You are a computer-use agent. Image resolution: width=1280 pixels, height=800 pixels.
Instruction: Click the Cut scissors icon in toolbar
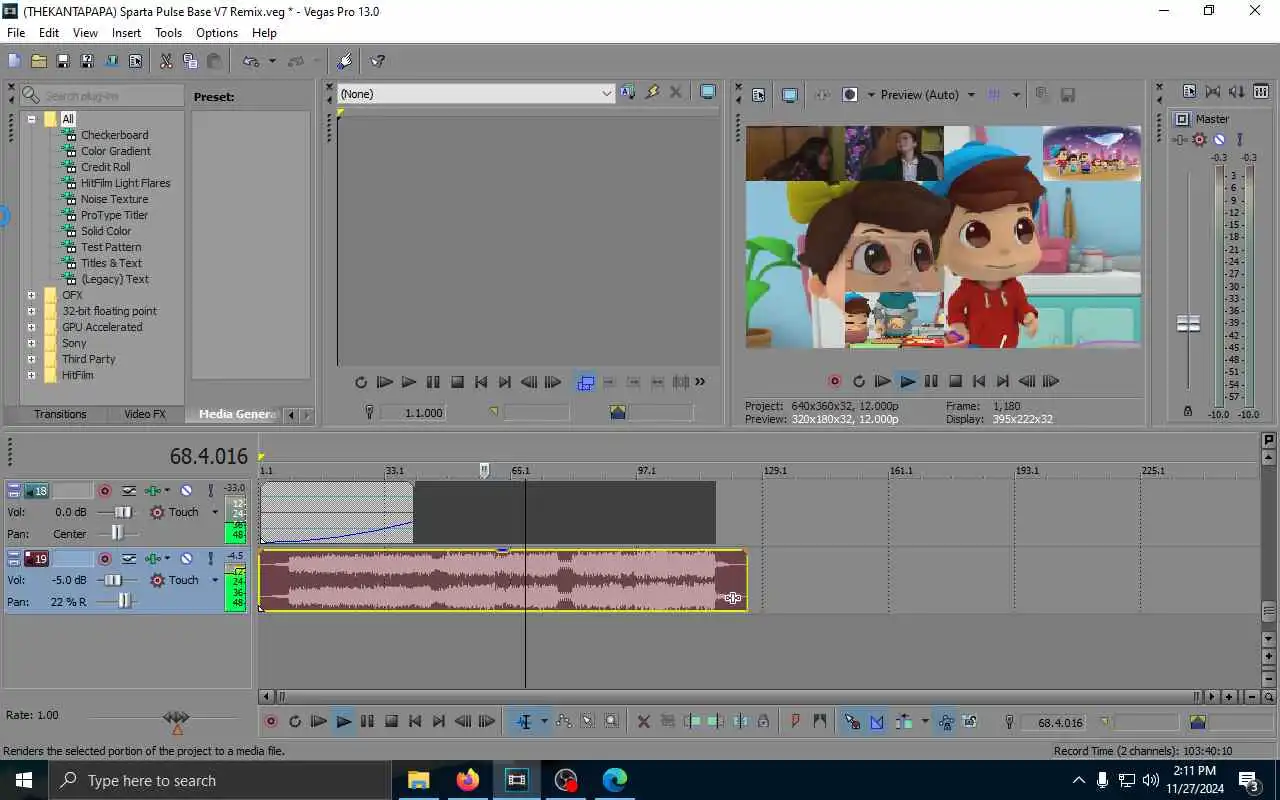click(166, 61)
